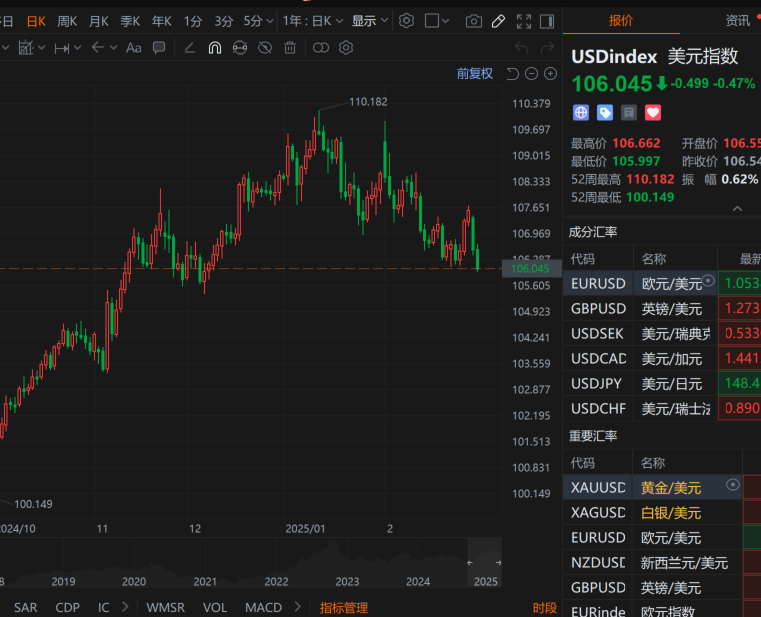Enter fullscreen chart mode
This screenshot has width=761, height=617.
523,21
